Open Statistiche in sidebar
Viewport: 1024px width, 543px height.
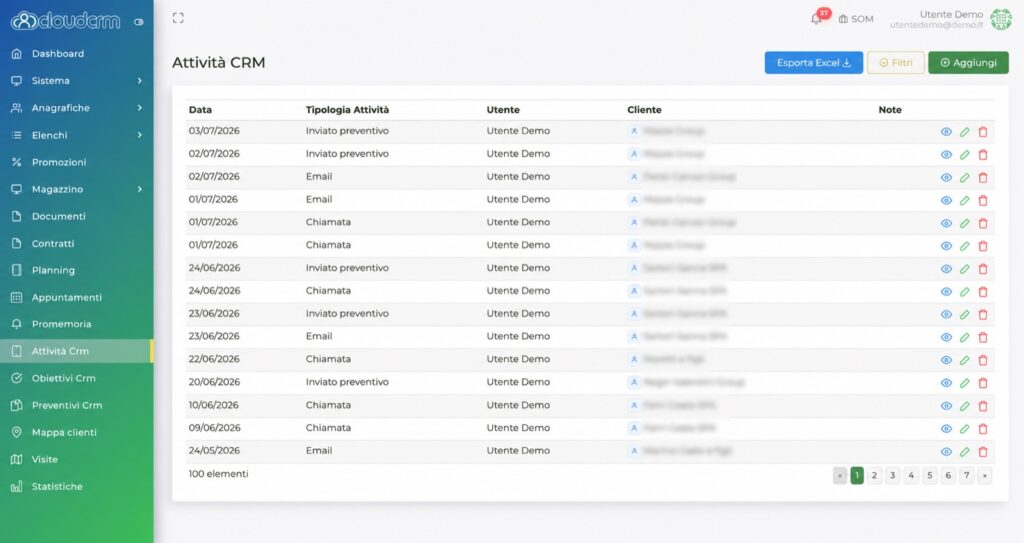click(x=76, y=487)
